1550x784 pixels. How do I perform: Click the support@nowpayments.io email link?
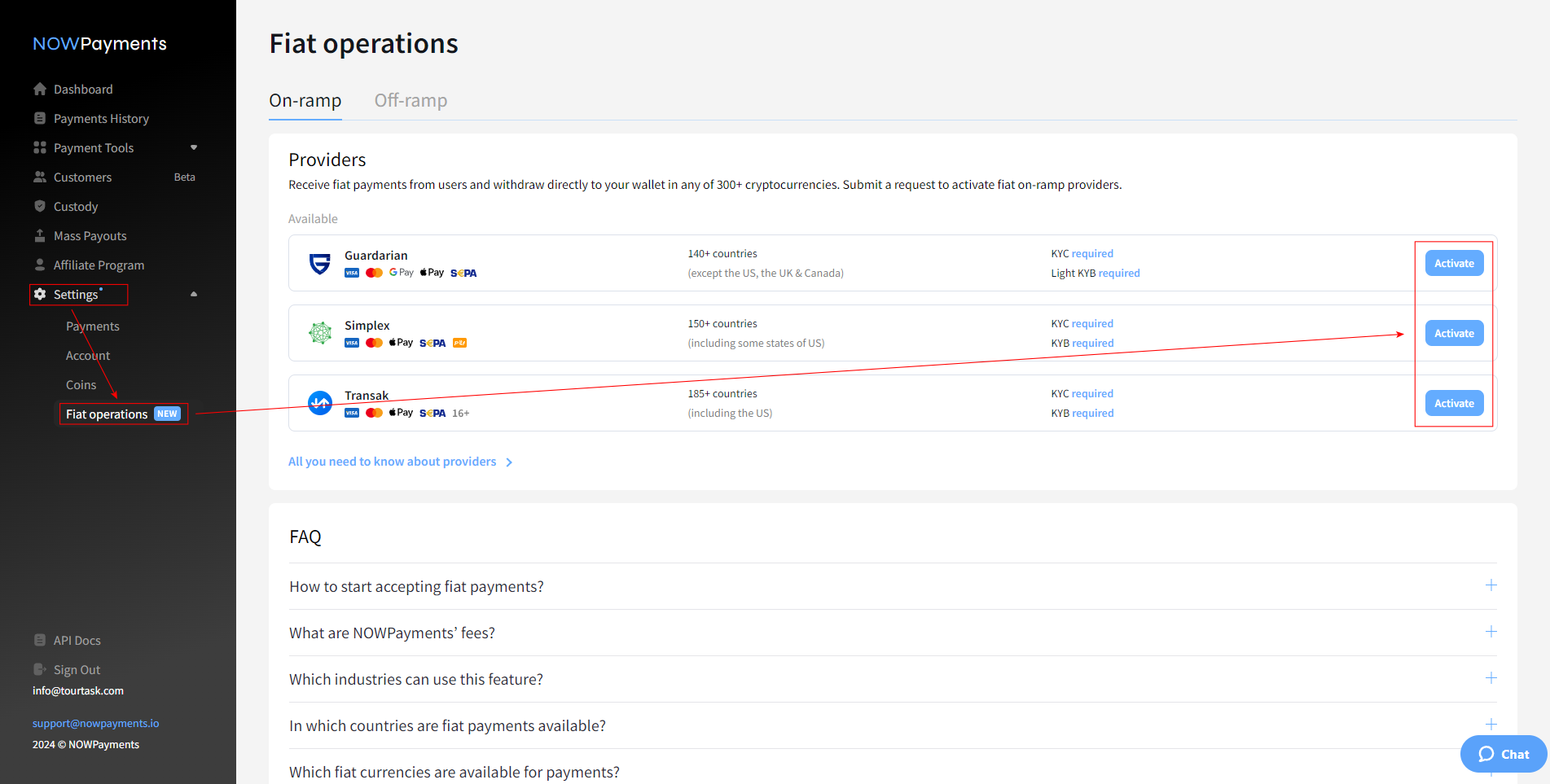[x=95, y=723]
